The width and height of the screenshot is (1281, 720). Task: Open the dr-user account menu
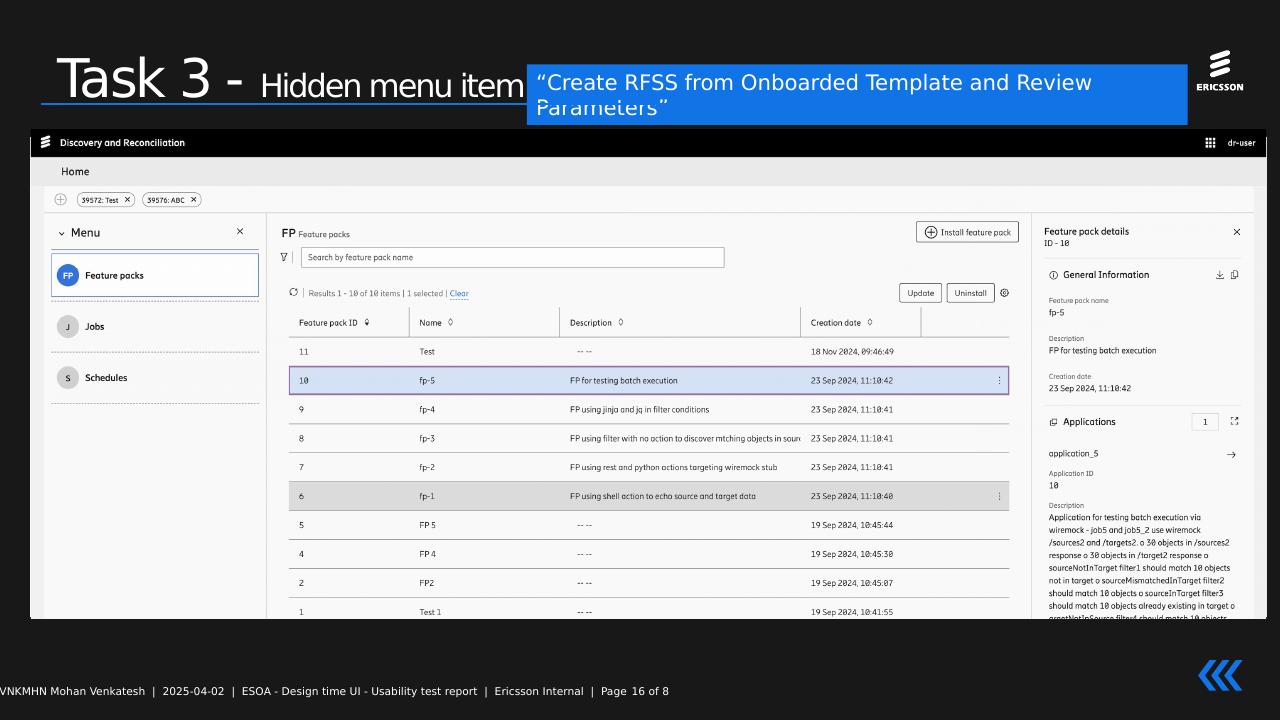pyautogui.click(x=1241, y=143)
